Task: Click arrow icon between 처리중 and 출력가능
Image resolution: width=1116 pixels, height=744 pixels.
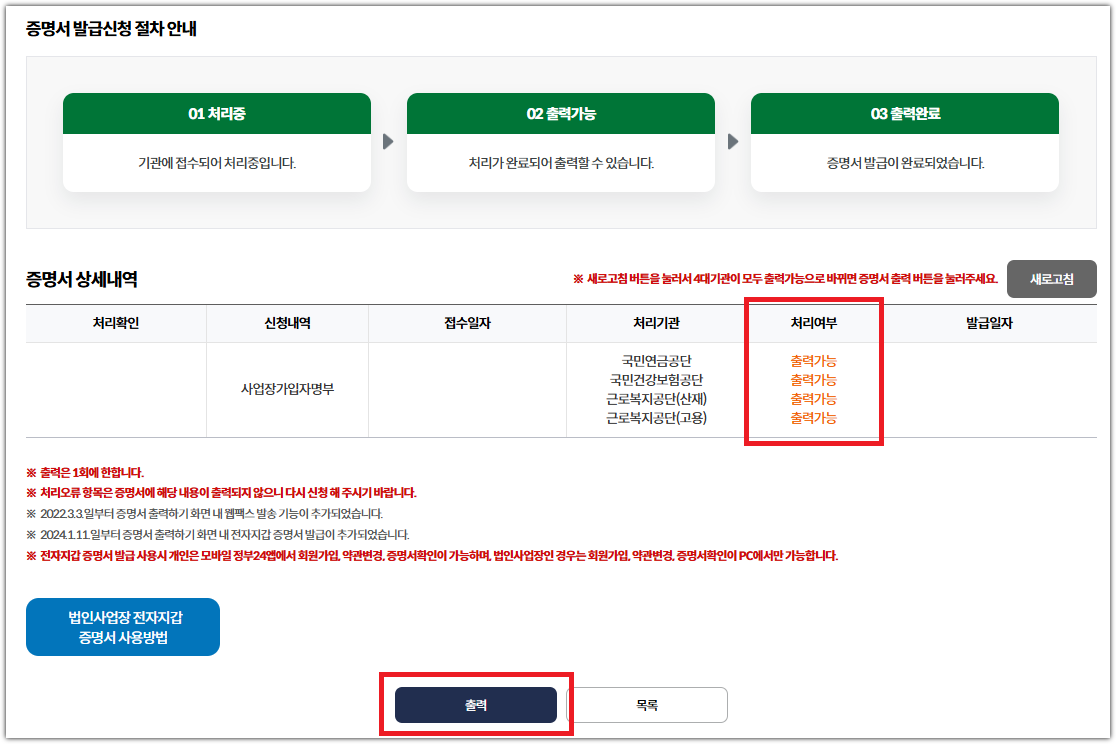Action: (388, 142)
